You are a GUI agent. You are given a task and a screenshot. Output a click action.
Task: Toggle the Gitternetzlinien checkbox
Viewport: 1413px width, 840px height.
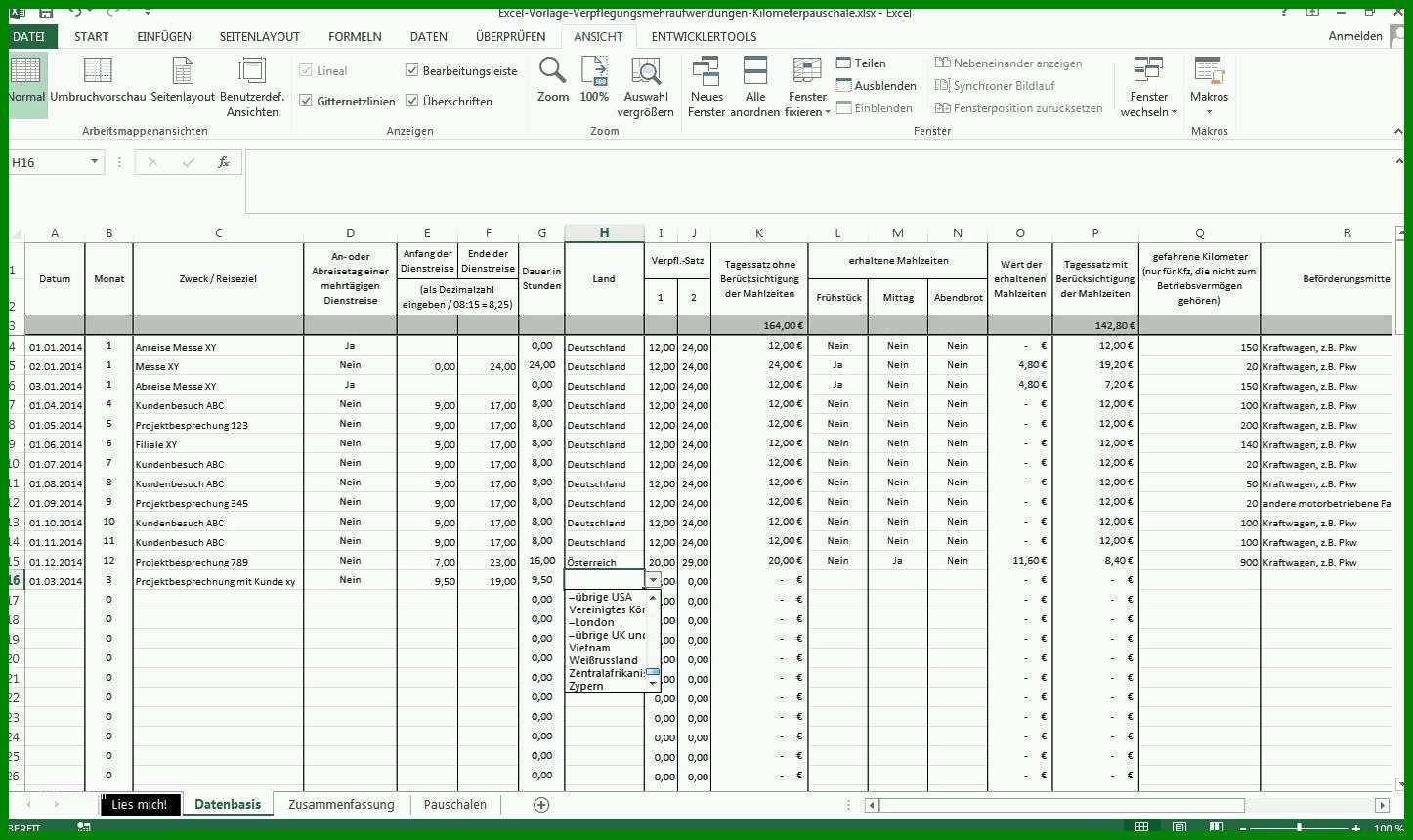pyautogui.click(x=307, y=101)
